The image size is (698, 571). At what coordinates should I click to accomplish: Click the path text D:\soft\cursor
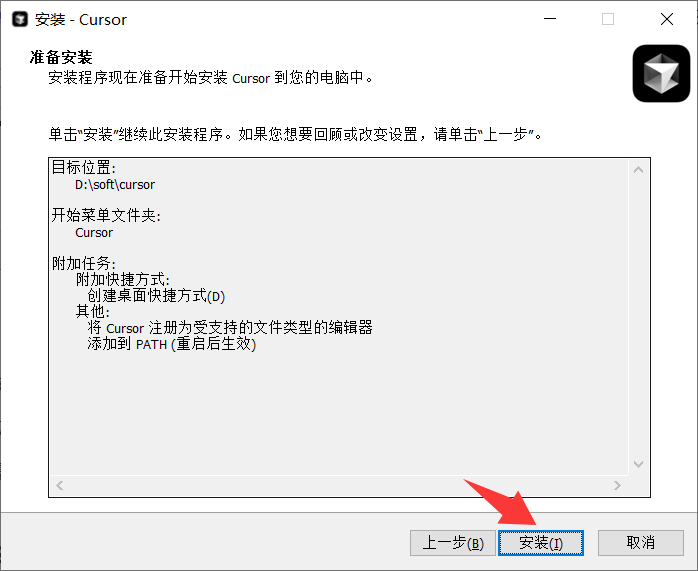coord(115,185)
